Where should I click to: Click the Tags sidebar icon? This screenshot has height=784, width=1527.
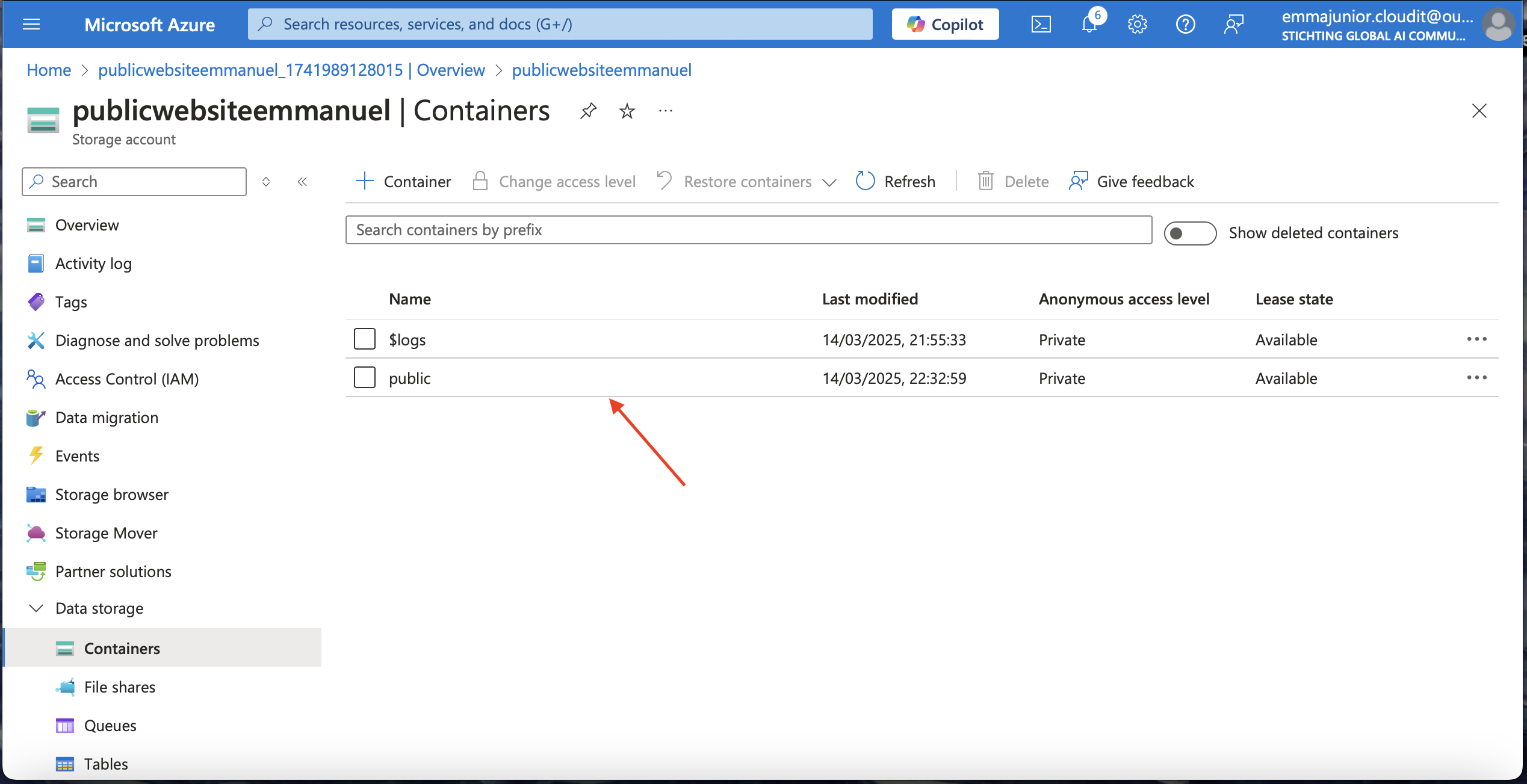point(36,302)
